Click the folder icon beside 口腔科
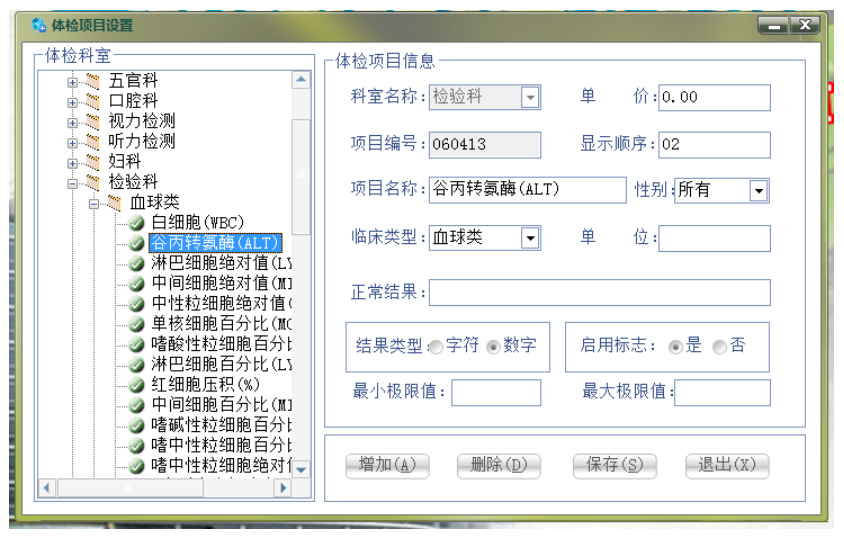The width and height of the screenshot is (844, 536). pos(93,101)
